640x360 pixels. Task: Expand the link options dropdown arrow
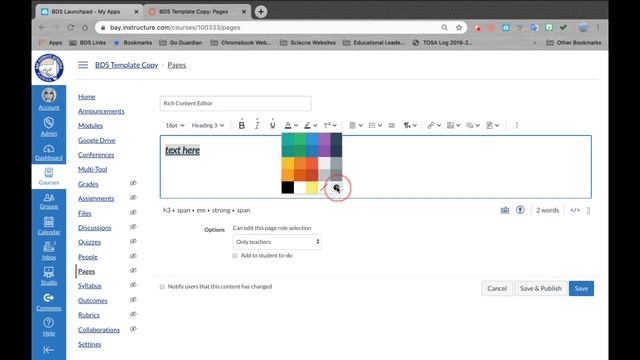(439, 125)
